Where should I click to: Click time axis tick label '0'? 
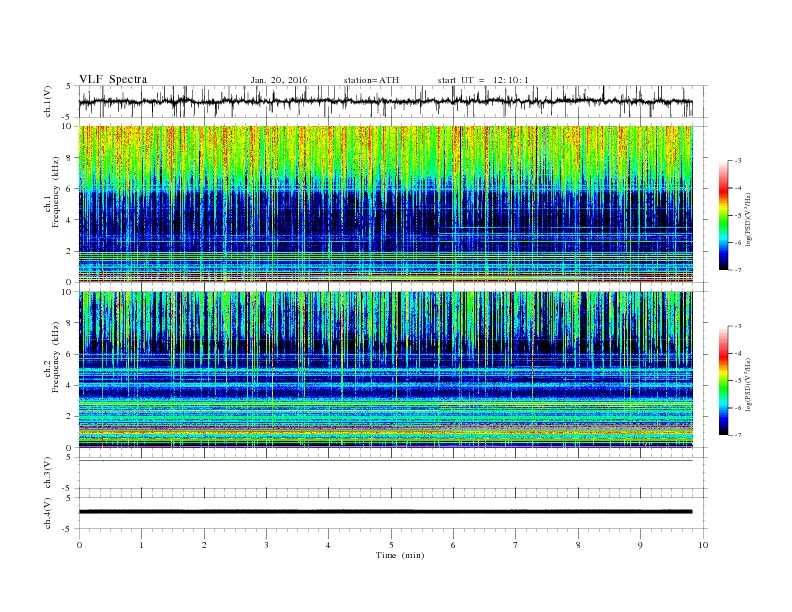(x=79, y=545)
